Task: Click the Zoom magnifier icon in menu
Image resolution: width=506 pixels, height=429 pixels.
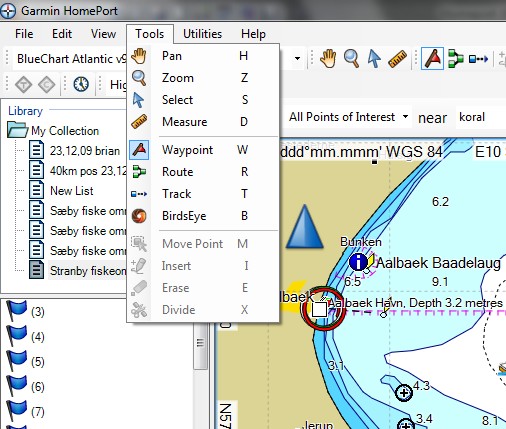Action: [139, 78]
